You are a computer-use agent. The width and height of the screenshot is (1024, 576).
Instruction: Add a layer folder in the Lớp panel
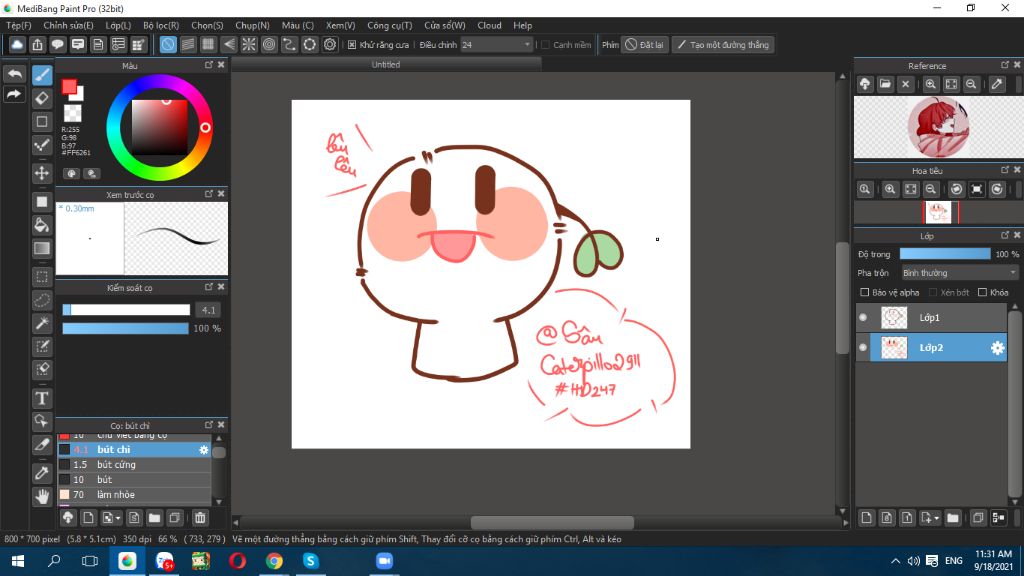pos(953,518)
